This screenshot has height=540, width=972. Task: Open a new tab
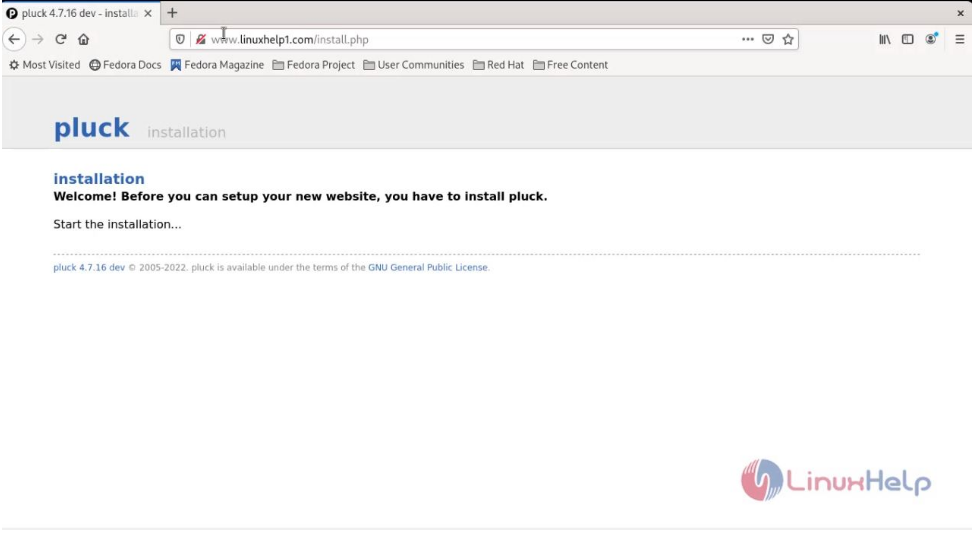172,12
